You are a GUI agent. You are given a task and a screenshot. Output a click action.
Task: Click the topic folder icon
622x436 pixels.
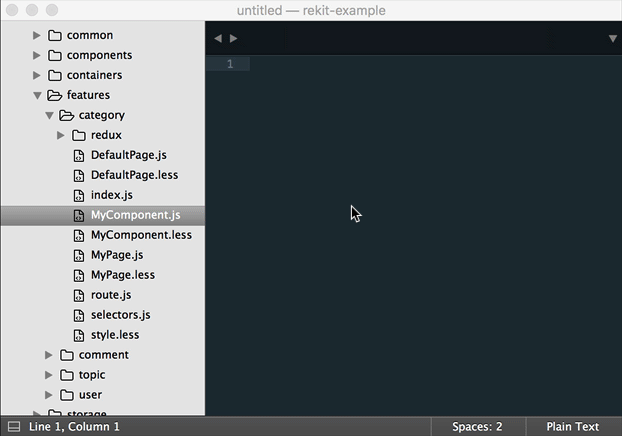coord(67,375)
